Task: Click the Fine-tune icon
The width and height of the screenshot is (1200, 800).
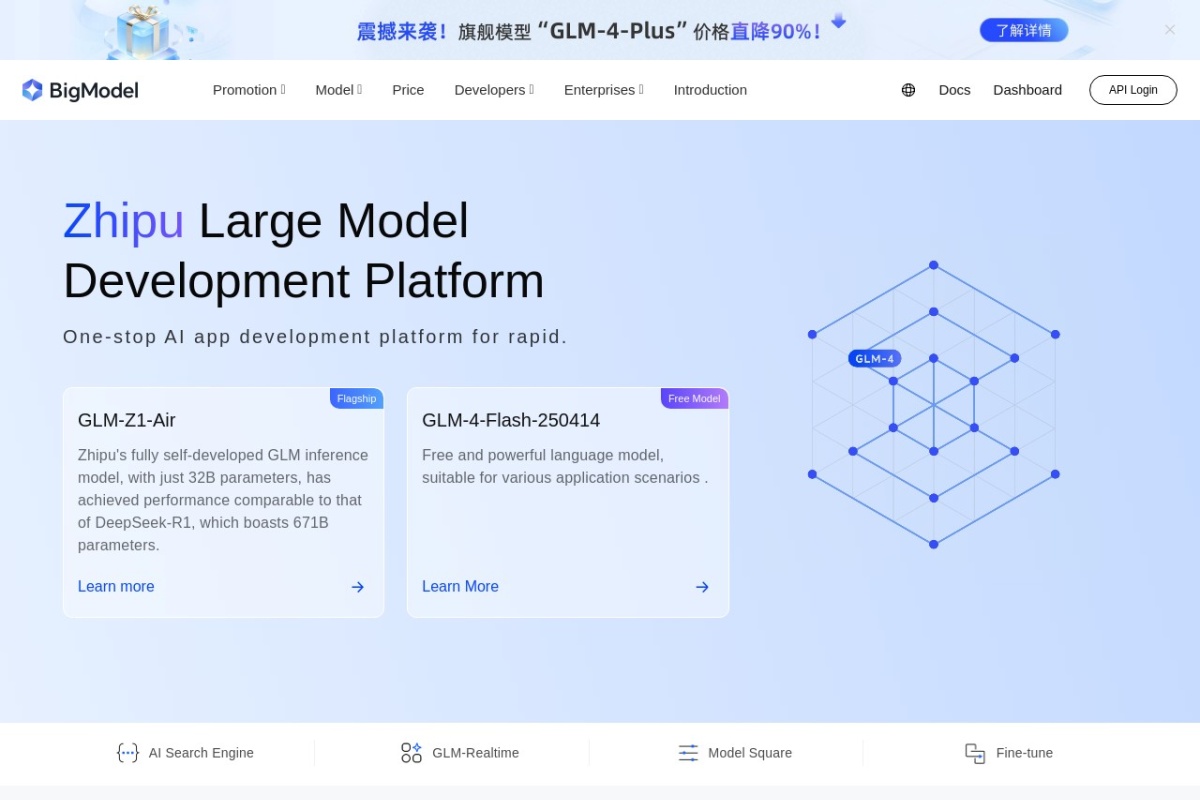Action: coord(975,752)
